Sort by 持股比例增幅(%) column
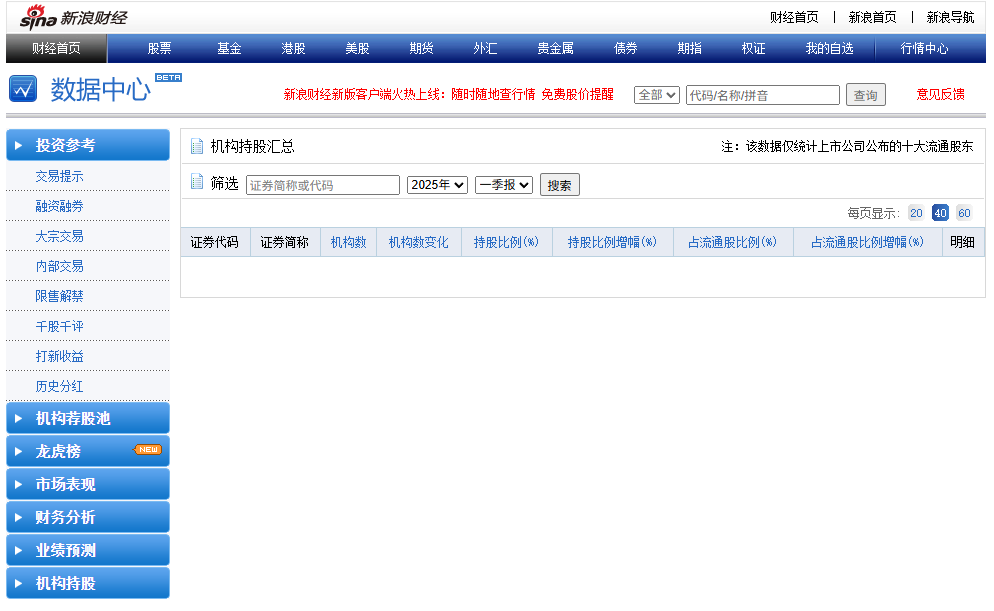The height and width of the screenshot is (611, 994). point(612,242)
